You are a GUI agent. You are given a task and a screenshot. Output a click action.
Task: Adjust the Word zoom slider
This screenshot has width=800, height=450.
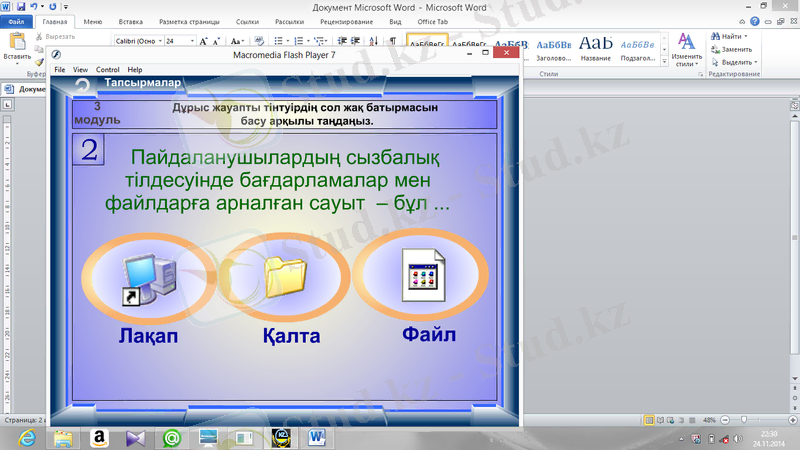click(x=742, y=419)
